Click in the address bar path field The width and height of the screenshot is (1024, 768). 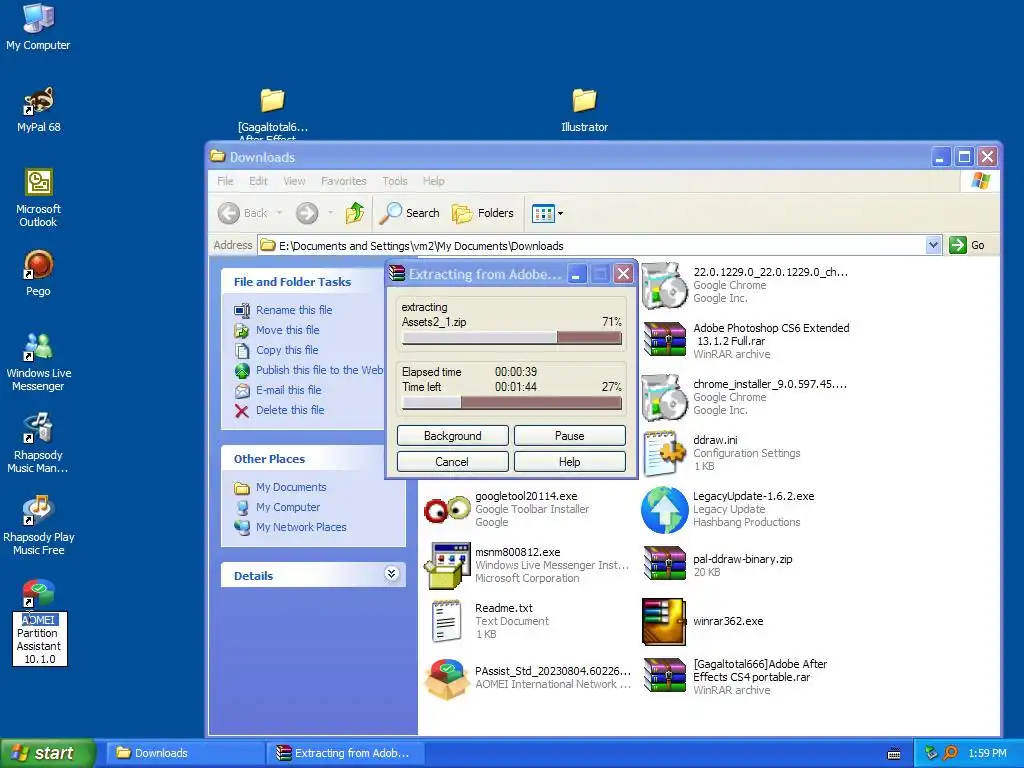click(592, 246)
